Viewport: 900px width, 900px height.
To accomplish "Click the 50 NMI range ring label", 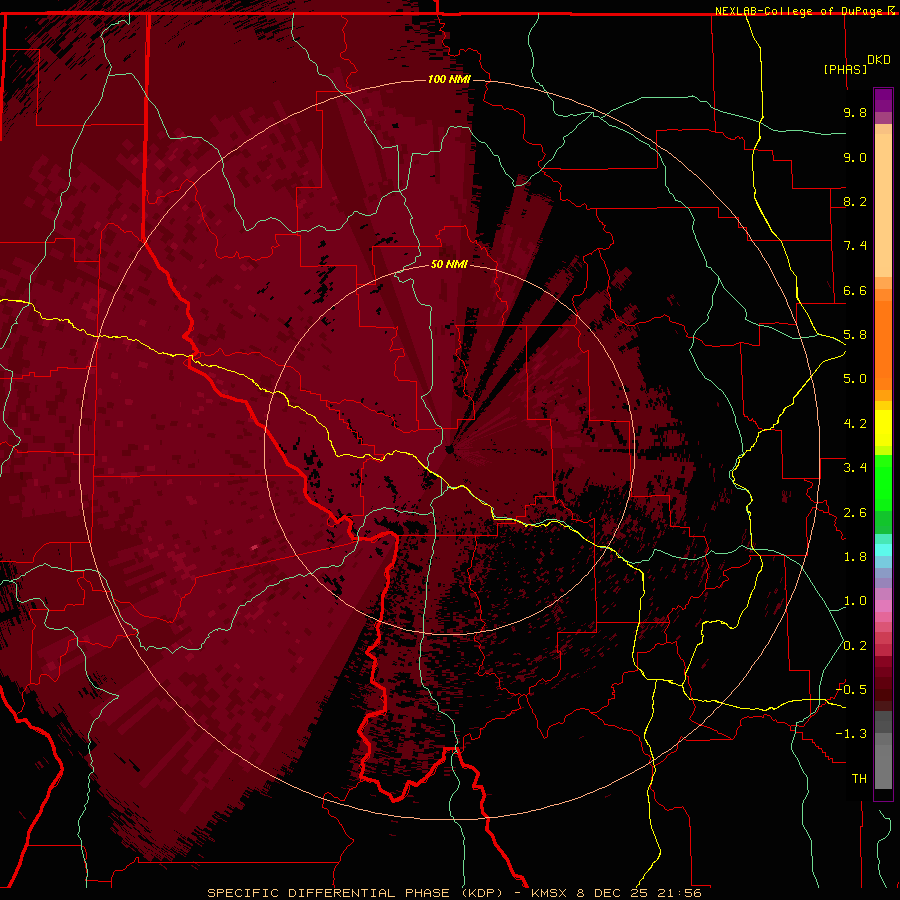I will coord(449,264).
